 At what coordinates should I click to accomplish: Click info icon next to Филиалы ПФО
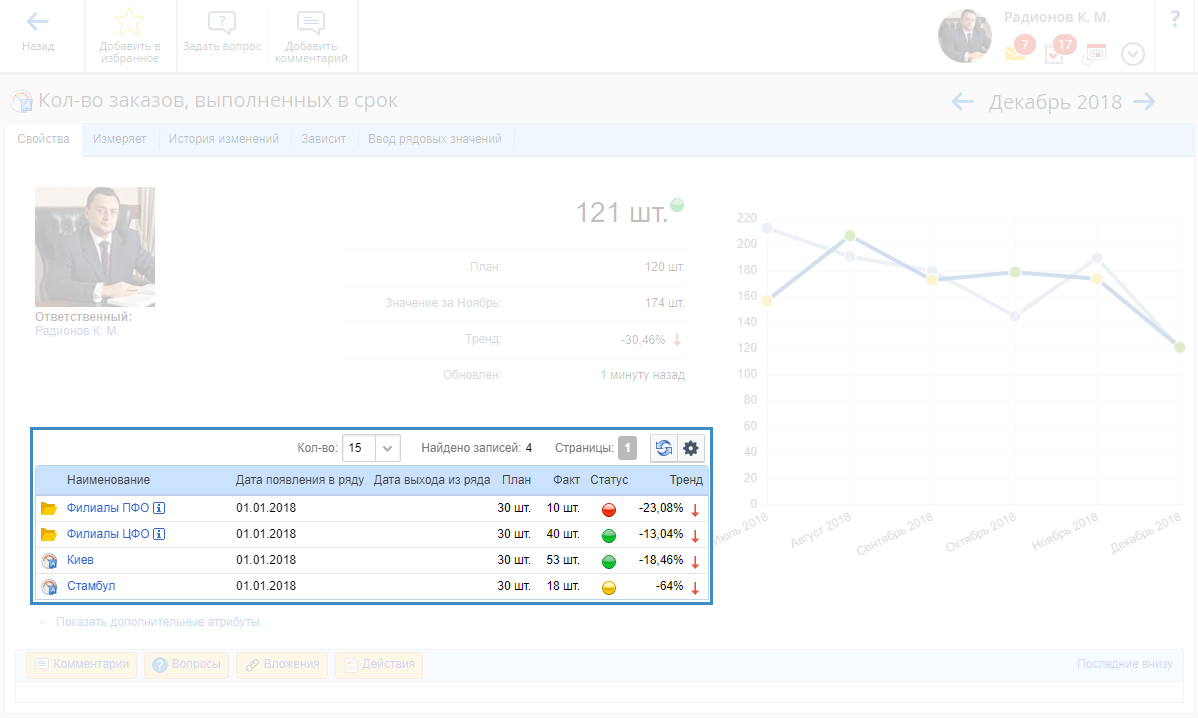(x=159, y=508)
